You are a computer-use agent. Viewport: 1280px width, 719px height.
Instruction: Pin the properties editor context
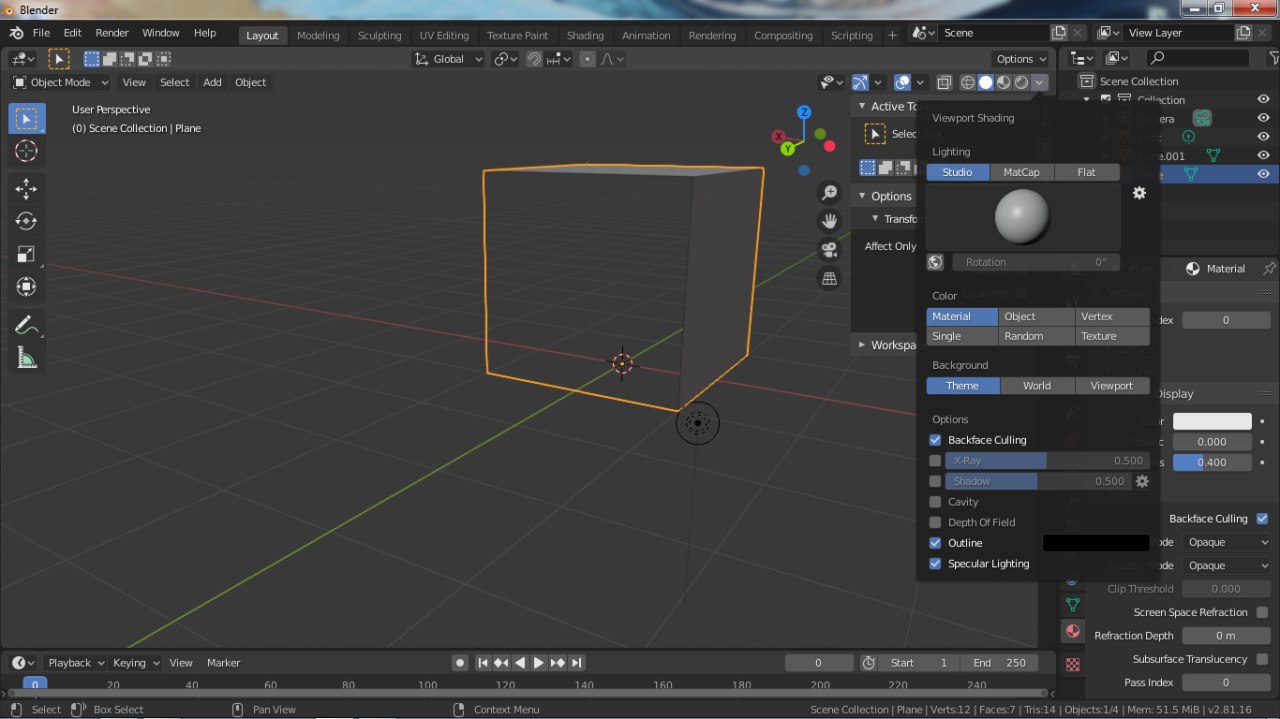click(1269, 268)
